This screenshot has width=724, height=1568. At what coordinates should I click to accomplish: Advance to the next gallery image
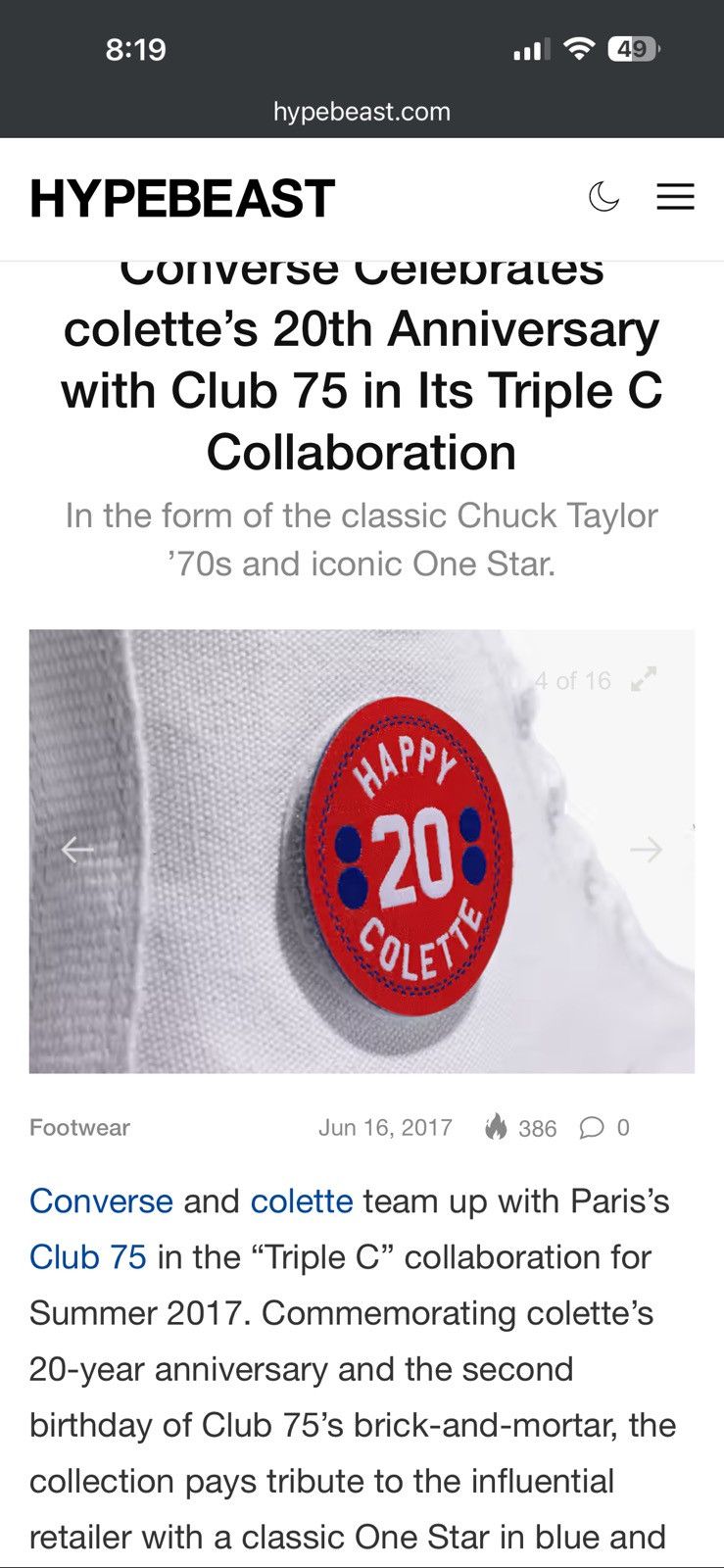pyautogui.click(x=646, y=850)
